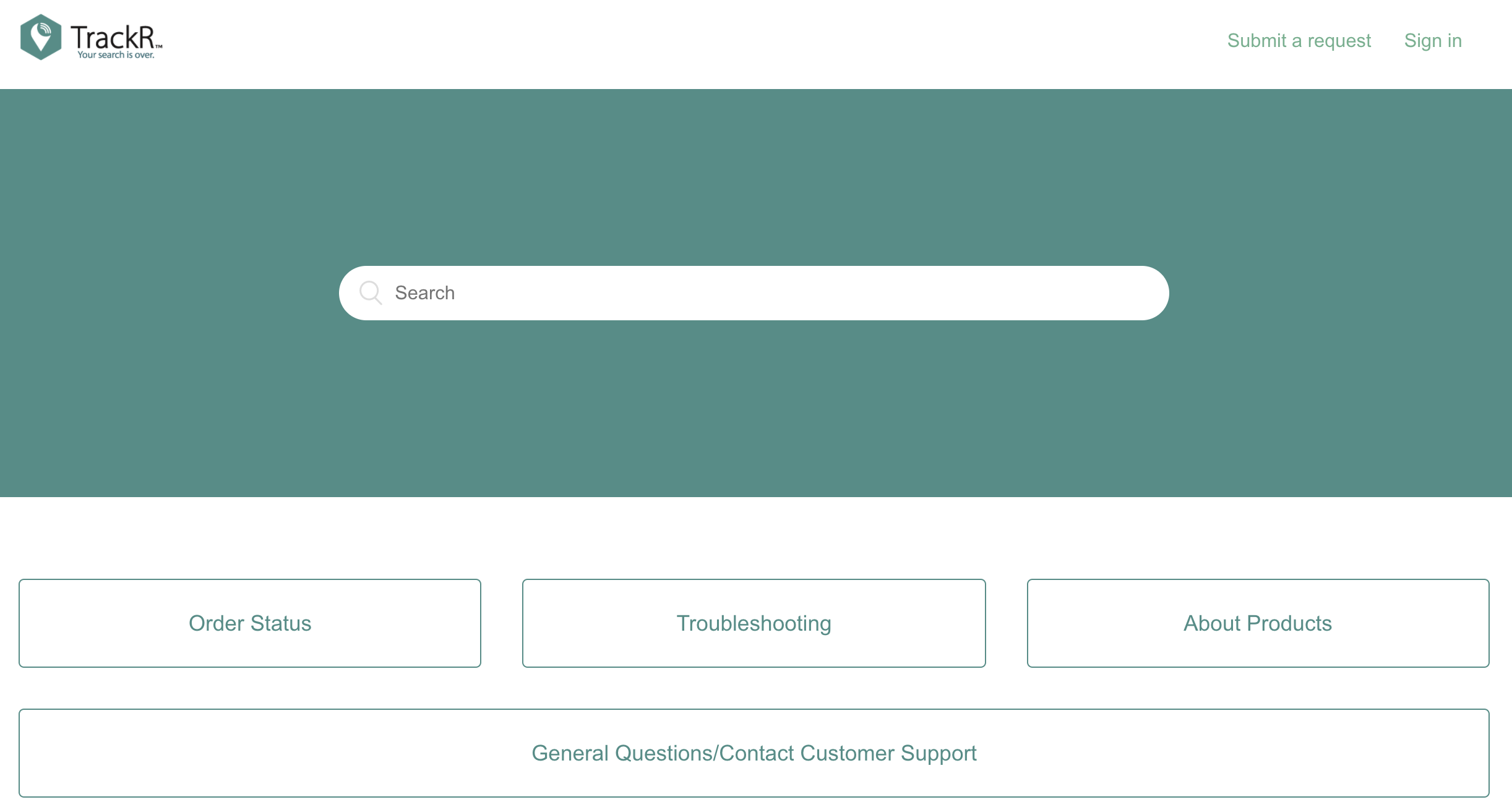Viewport: 1512px width, 810px height.
Task: Open General Questions/Contact Customer Support
Action: pyautogui.click(x=754, y=752)
